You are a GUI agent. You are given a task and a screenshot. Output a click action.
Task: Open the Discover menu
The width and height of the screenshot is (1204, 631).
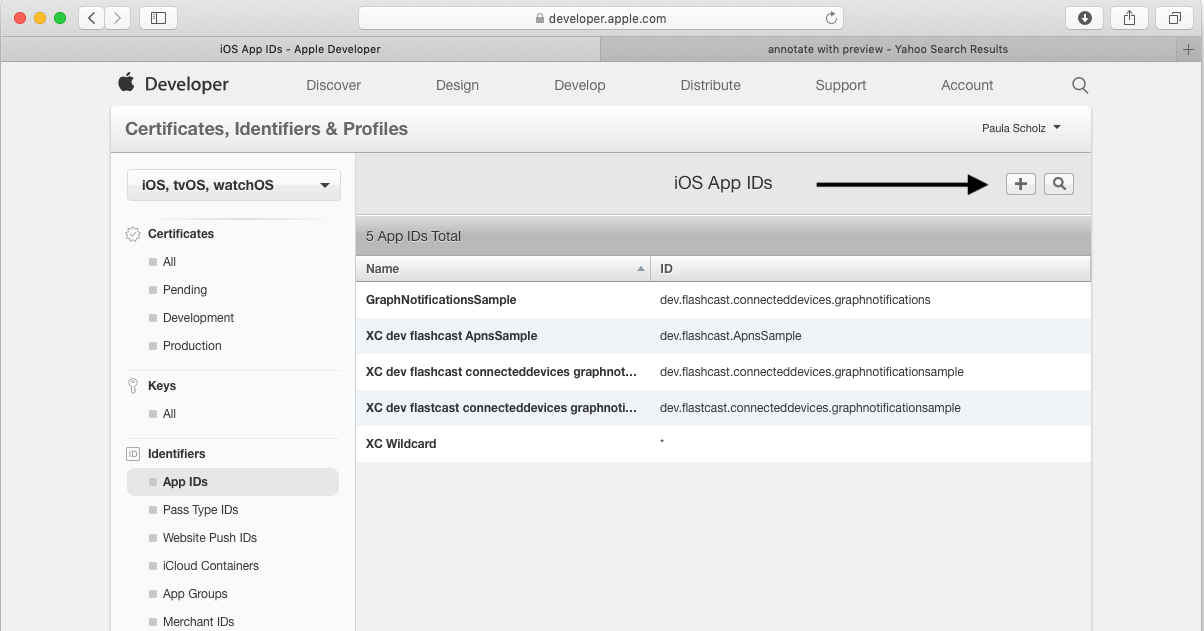pos(334,85)
